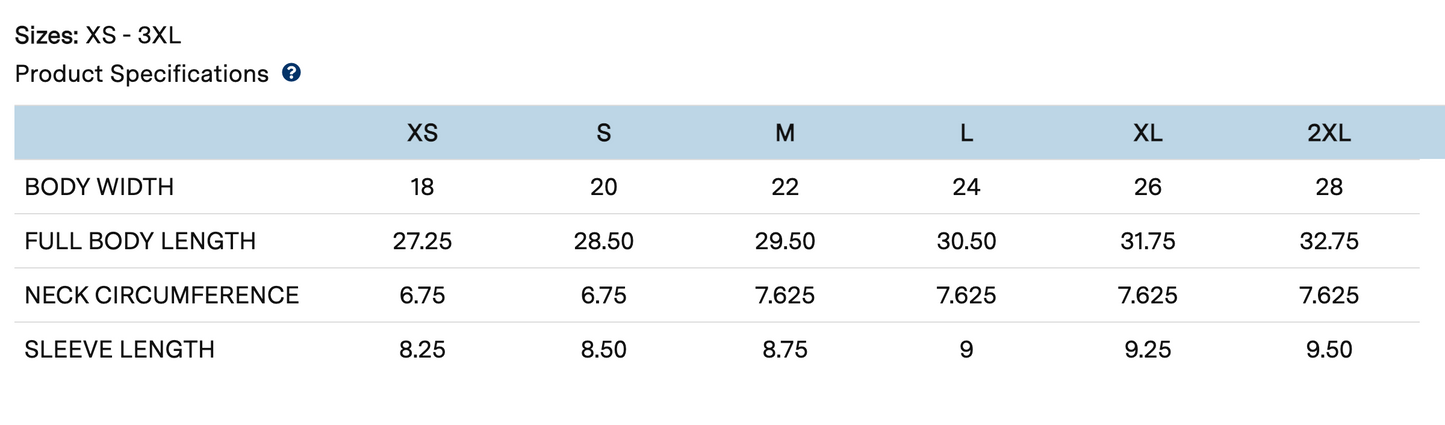The image size is (1445, 425).
Task: Click the 2XL body width value 28
Action: (1329, 187)
